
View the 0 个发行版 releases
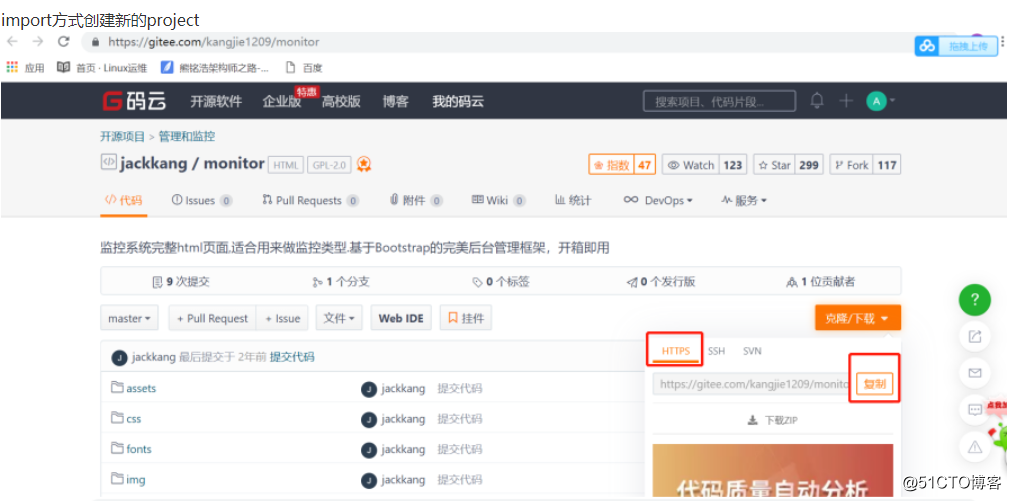tap(661, 282)
